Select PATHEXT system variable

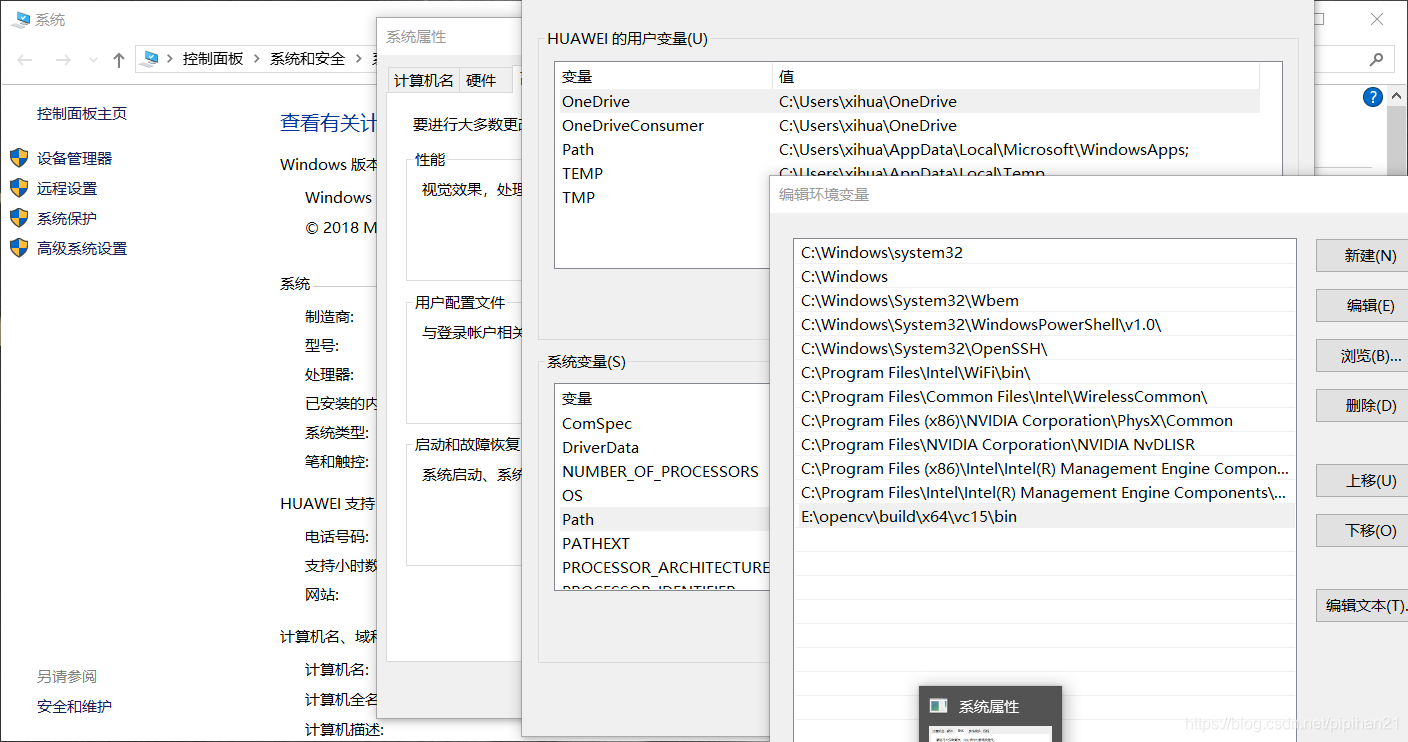[x=662, y=543]
